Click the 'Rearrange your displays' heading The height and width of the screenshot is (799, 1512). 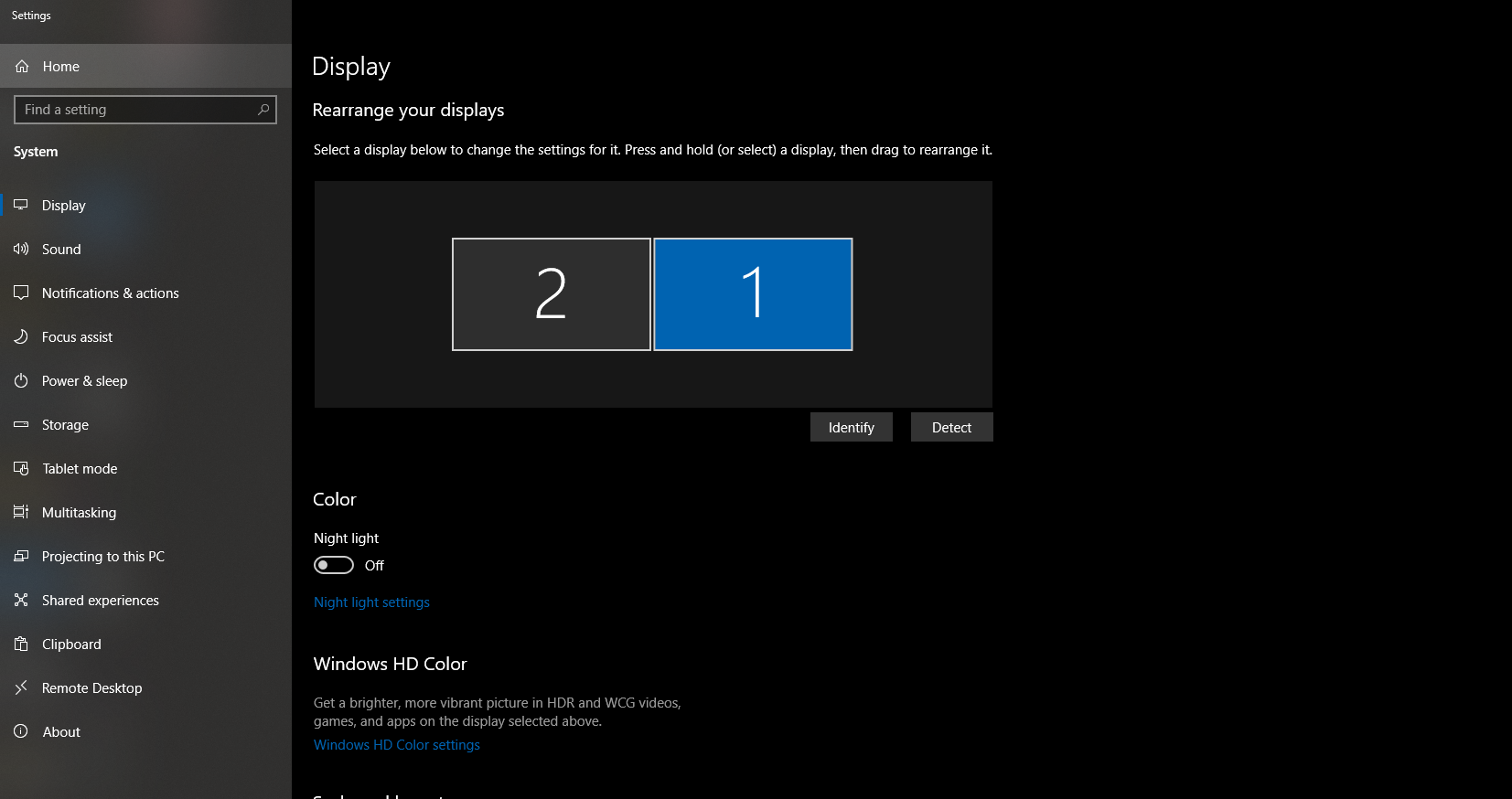click(408, 111)
